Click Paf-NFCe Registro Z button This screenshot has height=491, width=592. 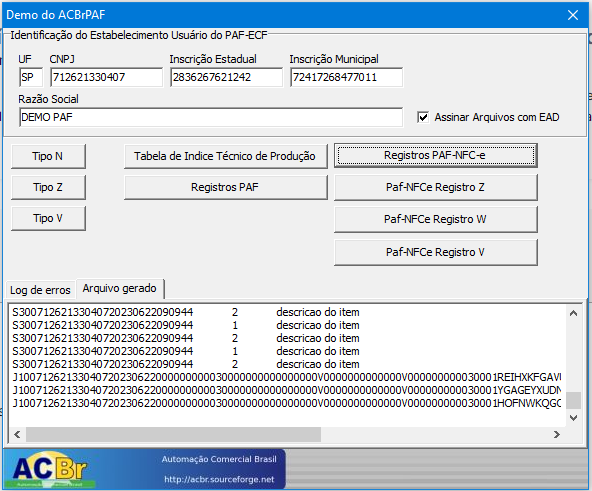pyautogui.click(x=435, y=187)
